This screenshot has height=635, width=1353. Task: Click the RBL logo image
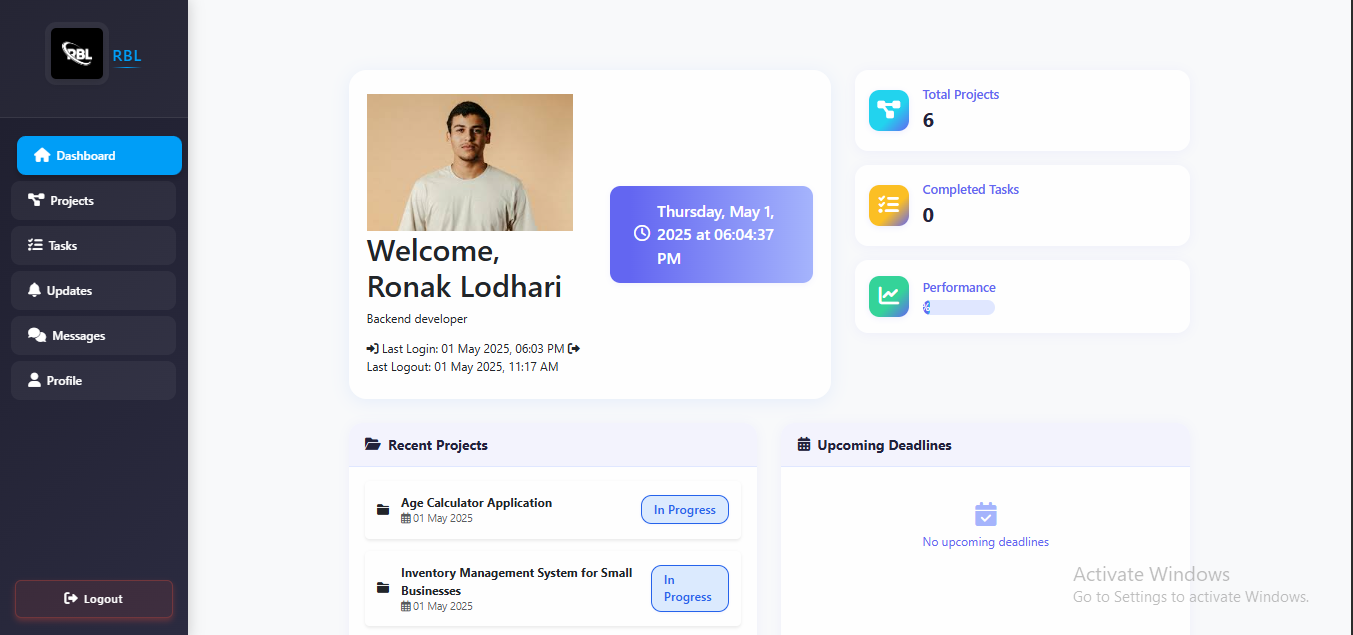tap(77, 53)
